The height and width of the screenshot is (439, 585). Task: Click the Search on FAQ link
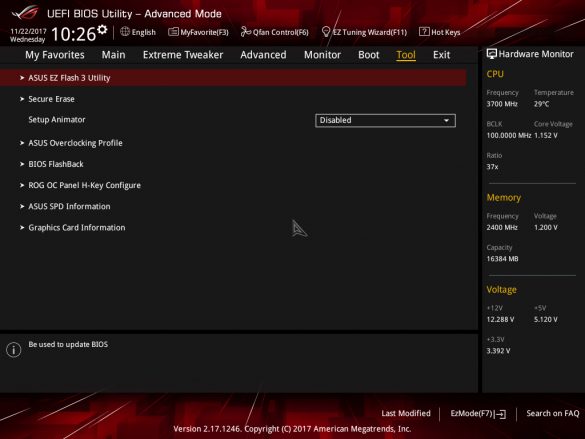(x=553, y=413)
